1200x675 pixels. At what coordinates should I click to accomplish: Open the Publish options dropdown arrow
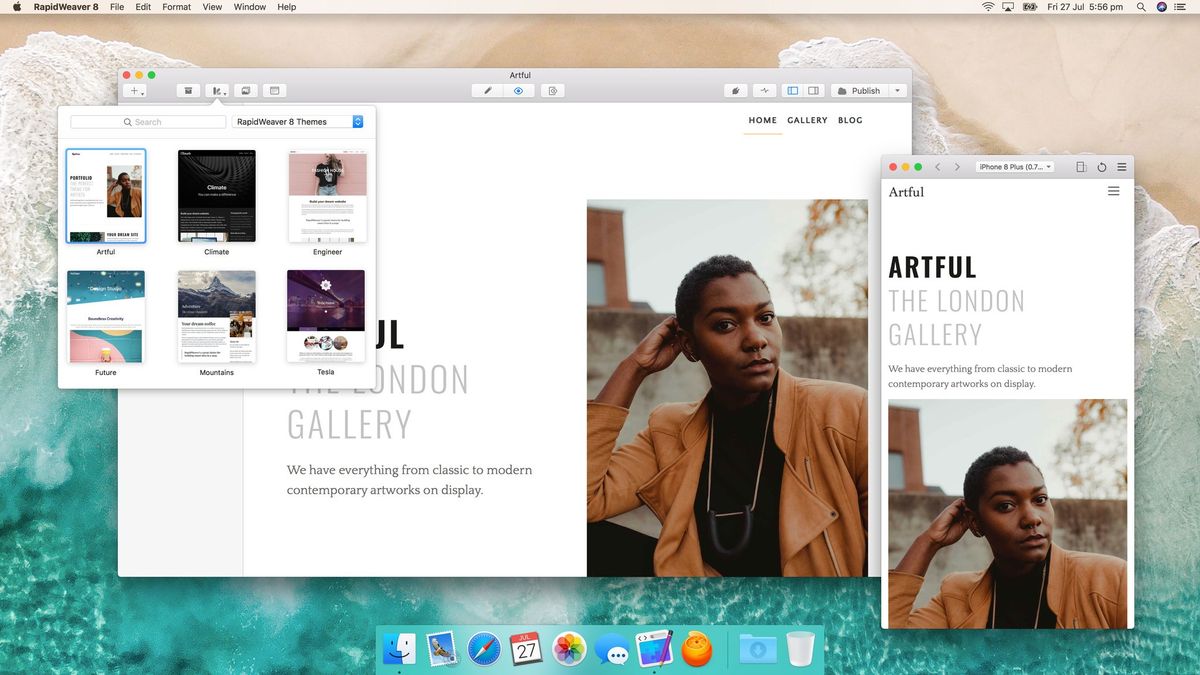coord(896,90)
